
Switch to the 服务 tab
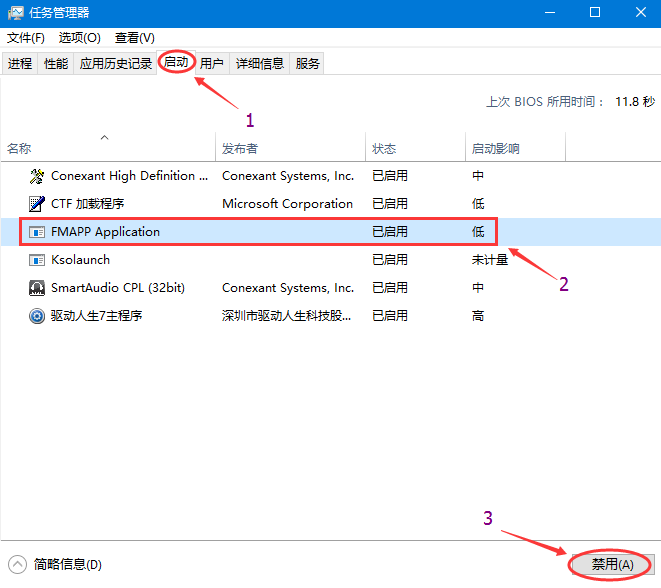coord(307,64)
